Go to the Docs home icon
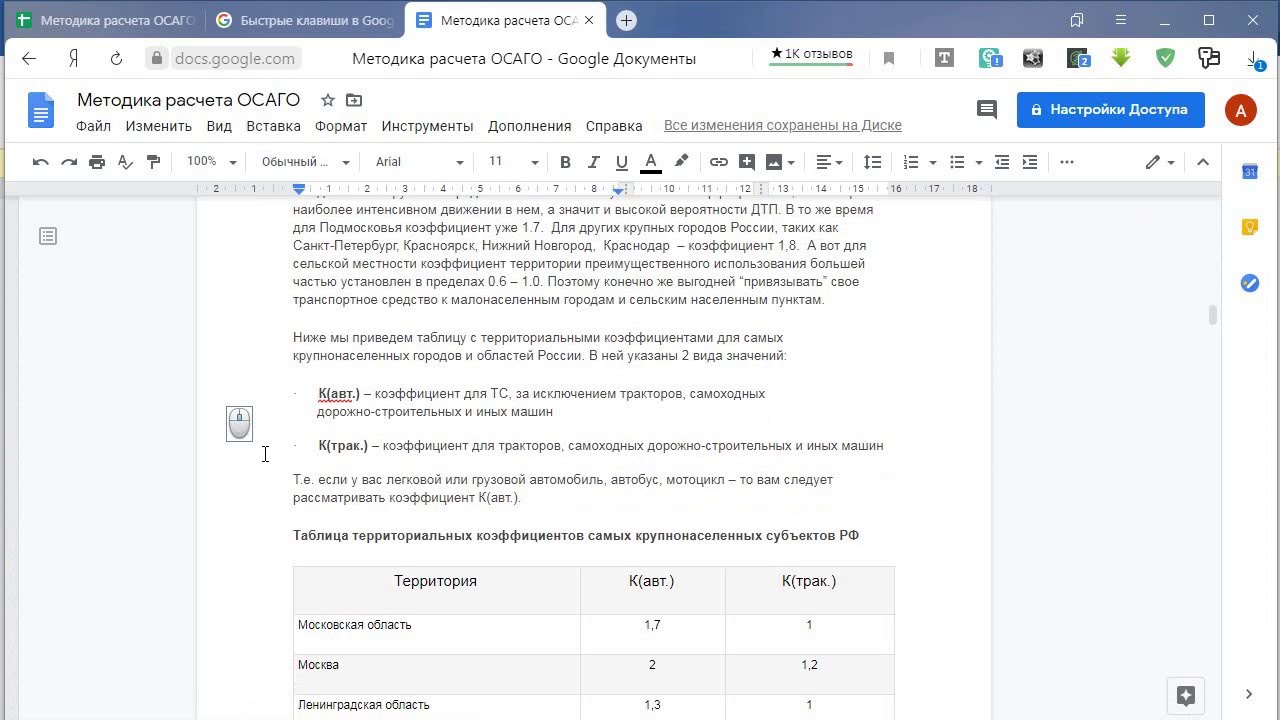This screenshot has width=1280, height=720. click(41, 110)
